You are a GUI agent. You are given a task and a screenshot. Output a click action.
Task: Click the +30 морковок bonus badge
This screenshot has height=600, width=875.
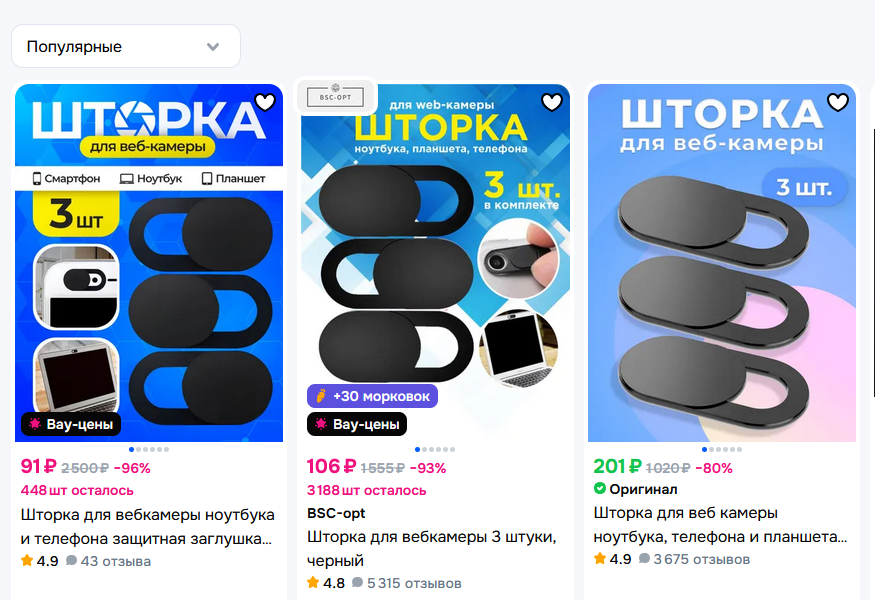(372, 396)
